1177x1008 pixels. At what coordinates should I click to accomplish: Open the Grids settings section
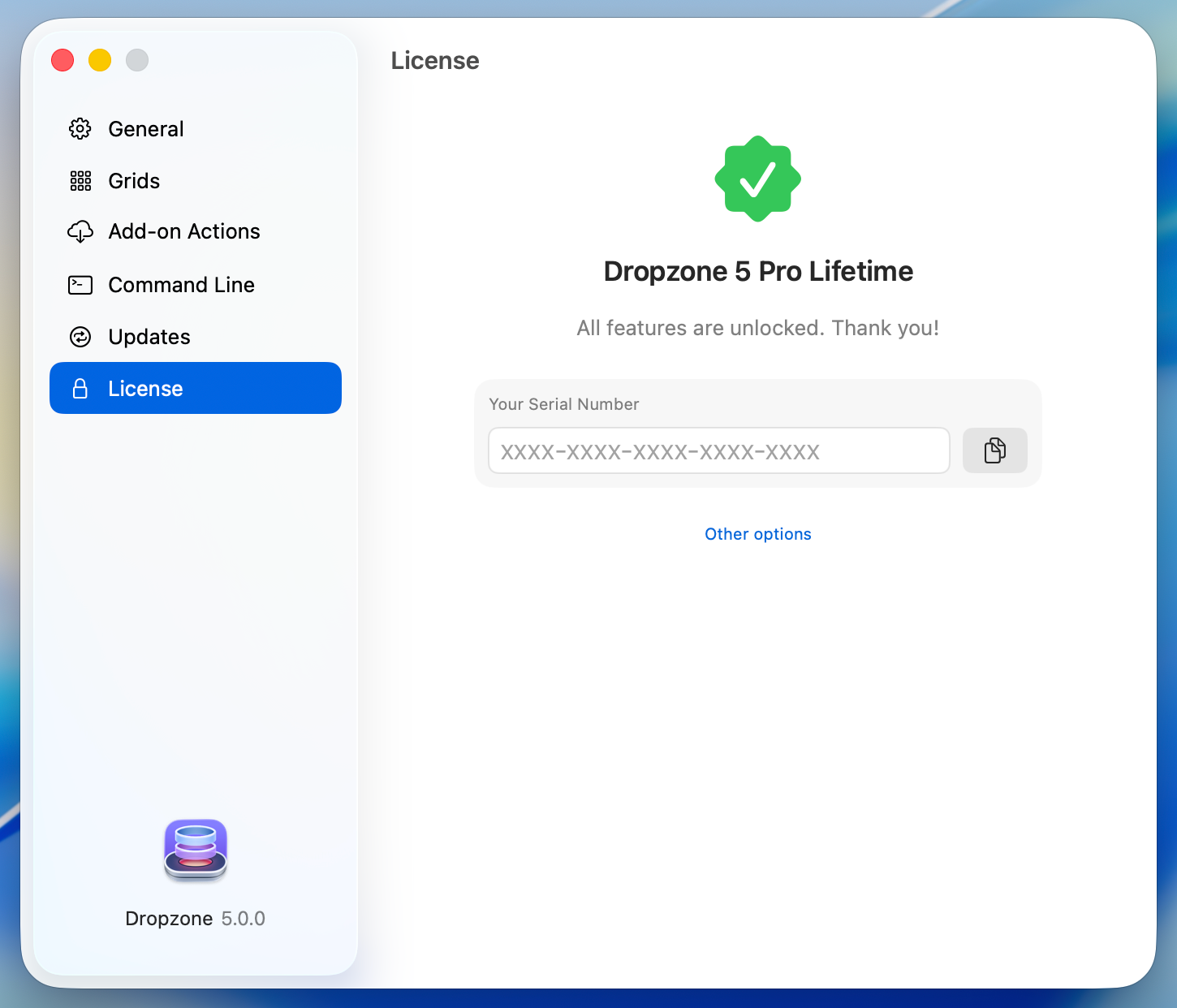pos(195,181)
